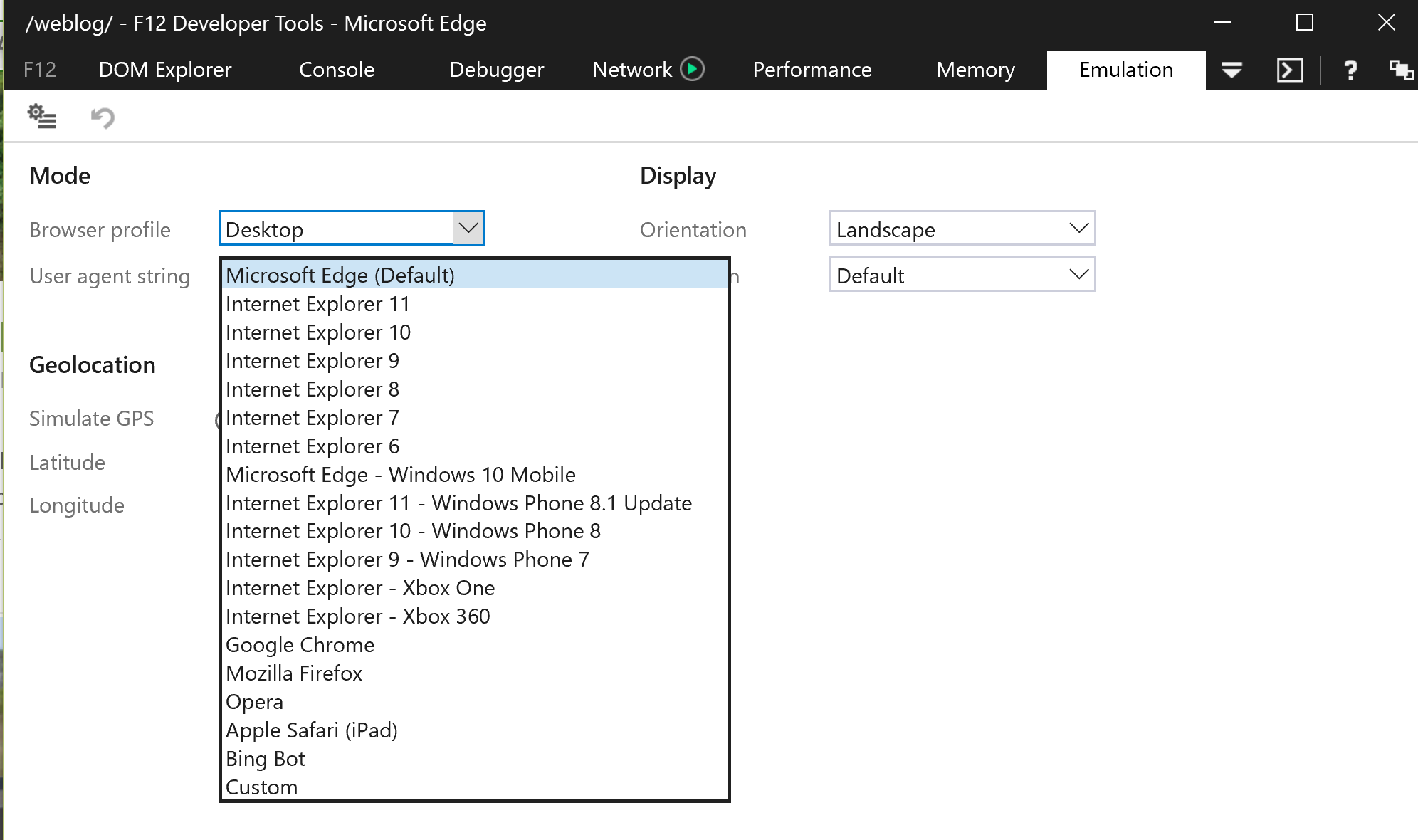This screenshot has width=1418, height=840.
Task: Click Latitude input field
Action: [350, 461]
